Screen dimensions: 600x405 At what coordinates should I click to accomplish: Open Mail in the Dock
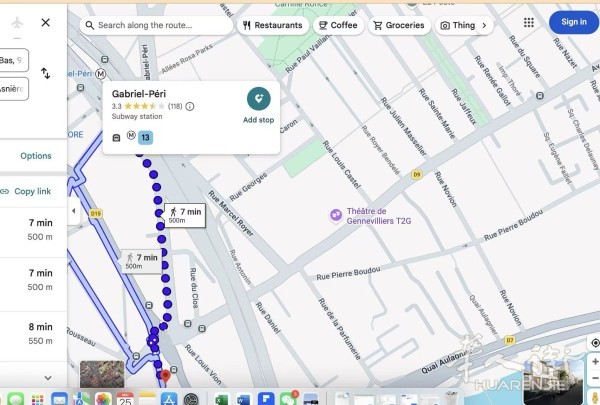[x=59, y=400]
